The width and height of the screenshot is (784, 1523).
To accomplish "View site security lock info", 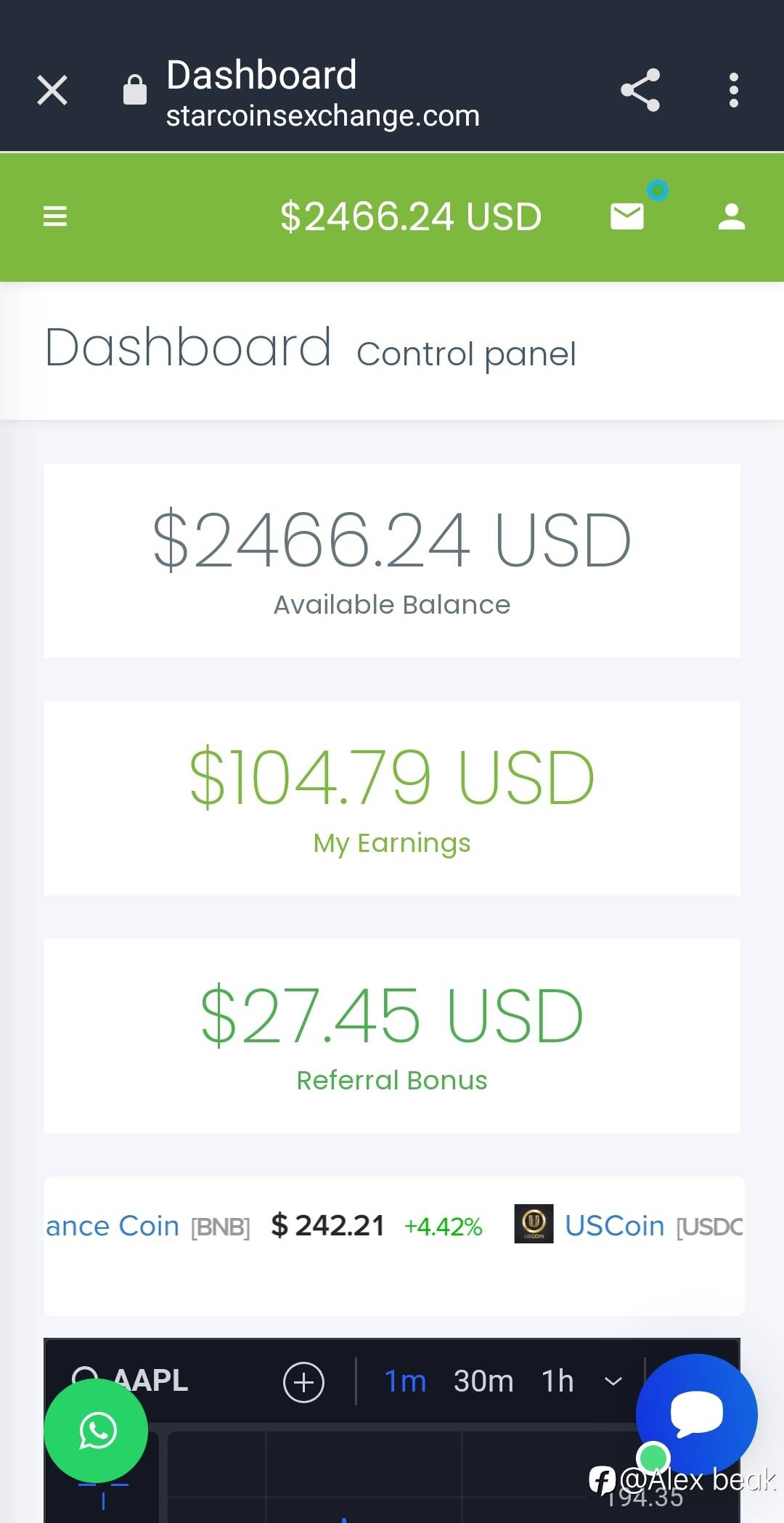I will tap(135, 90).
